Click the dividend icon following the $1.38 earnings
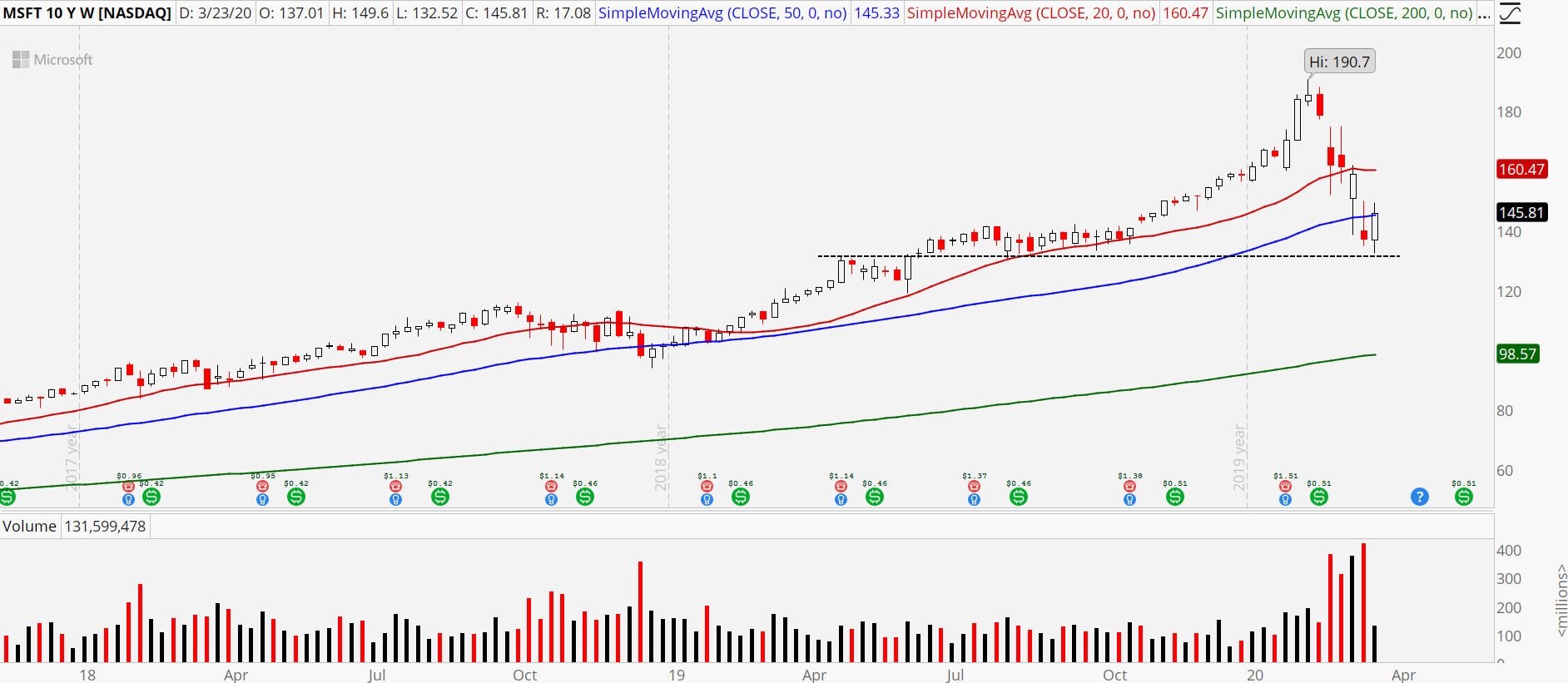The width and height of the screenshot is (1568, 683). (1175, 497)
